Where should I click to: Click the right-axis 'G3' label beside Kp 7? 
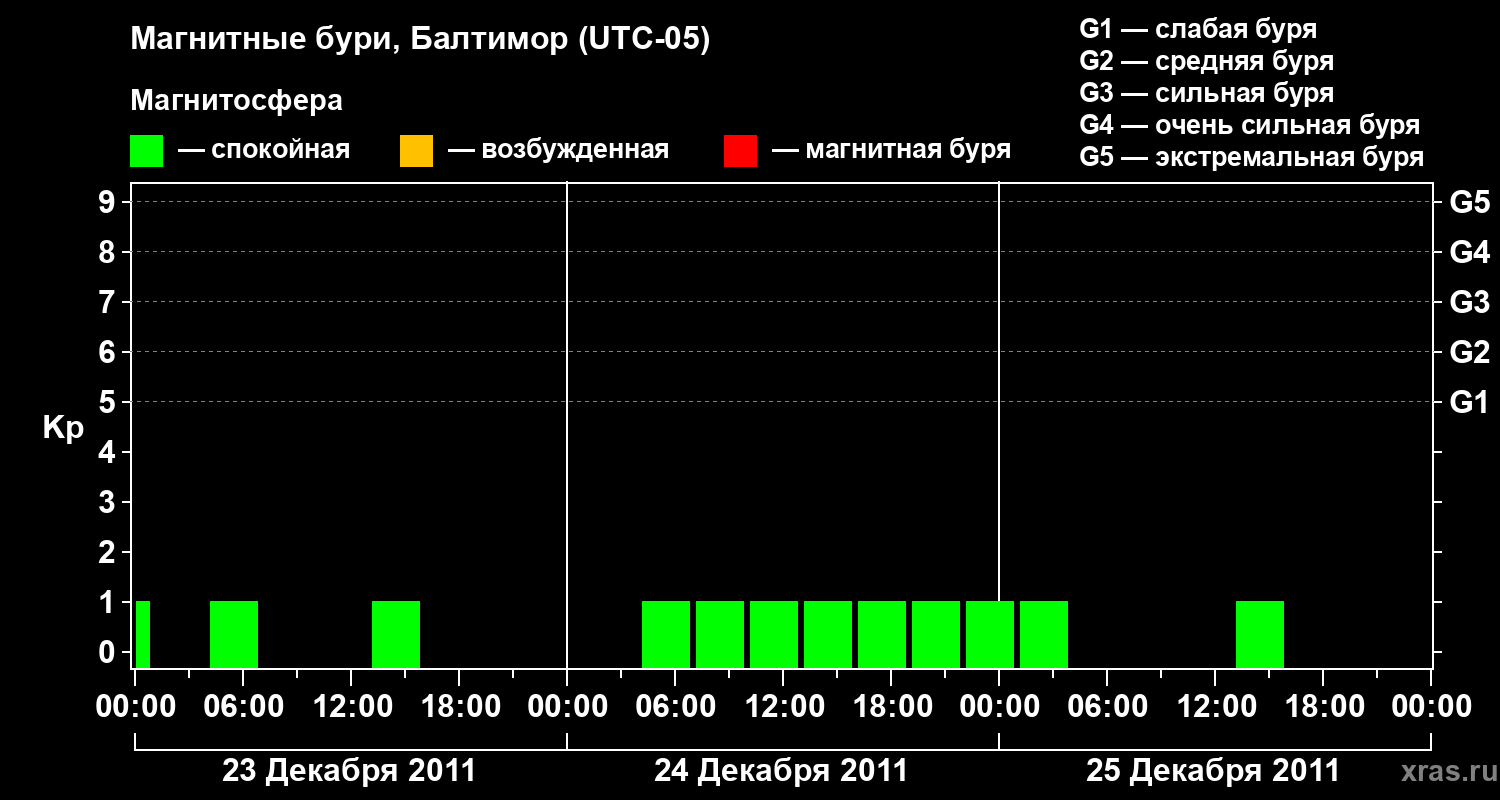(1470, 303)
